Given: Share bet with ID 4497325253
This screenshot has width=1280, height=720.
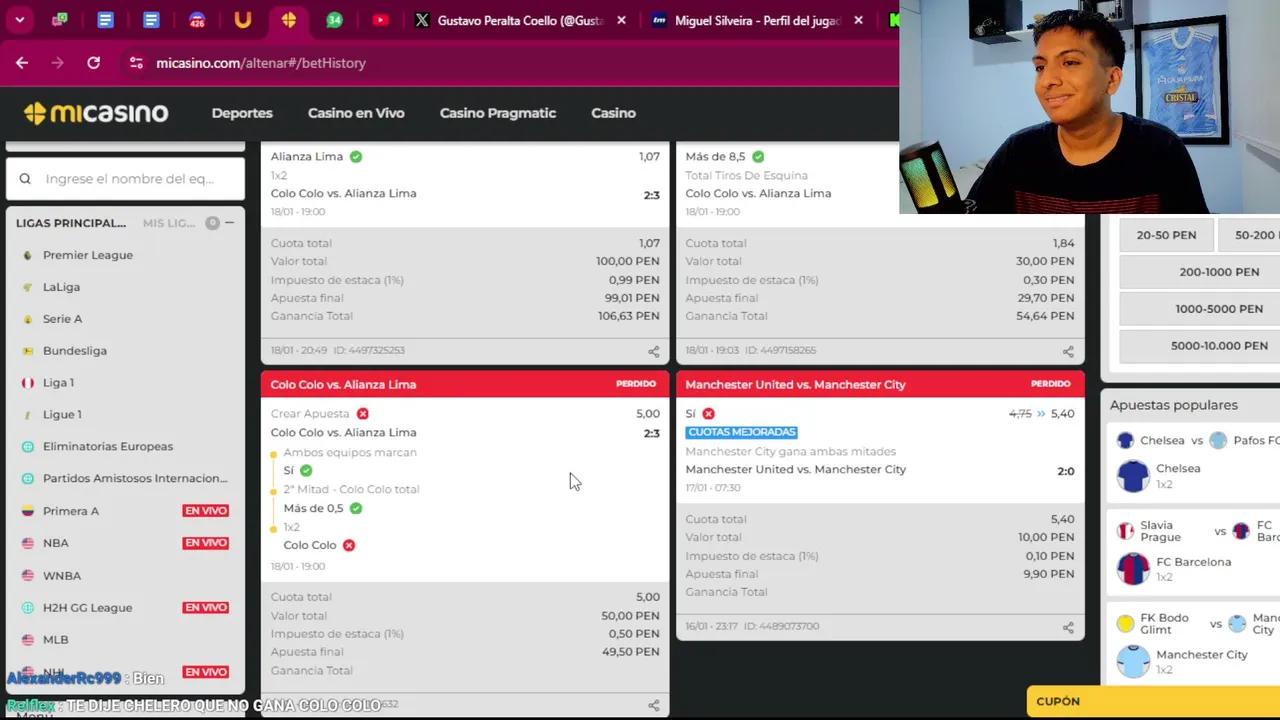Looking at the screenshot, I should [x=653, y=351].
